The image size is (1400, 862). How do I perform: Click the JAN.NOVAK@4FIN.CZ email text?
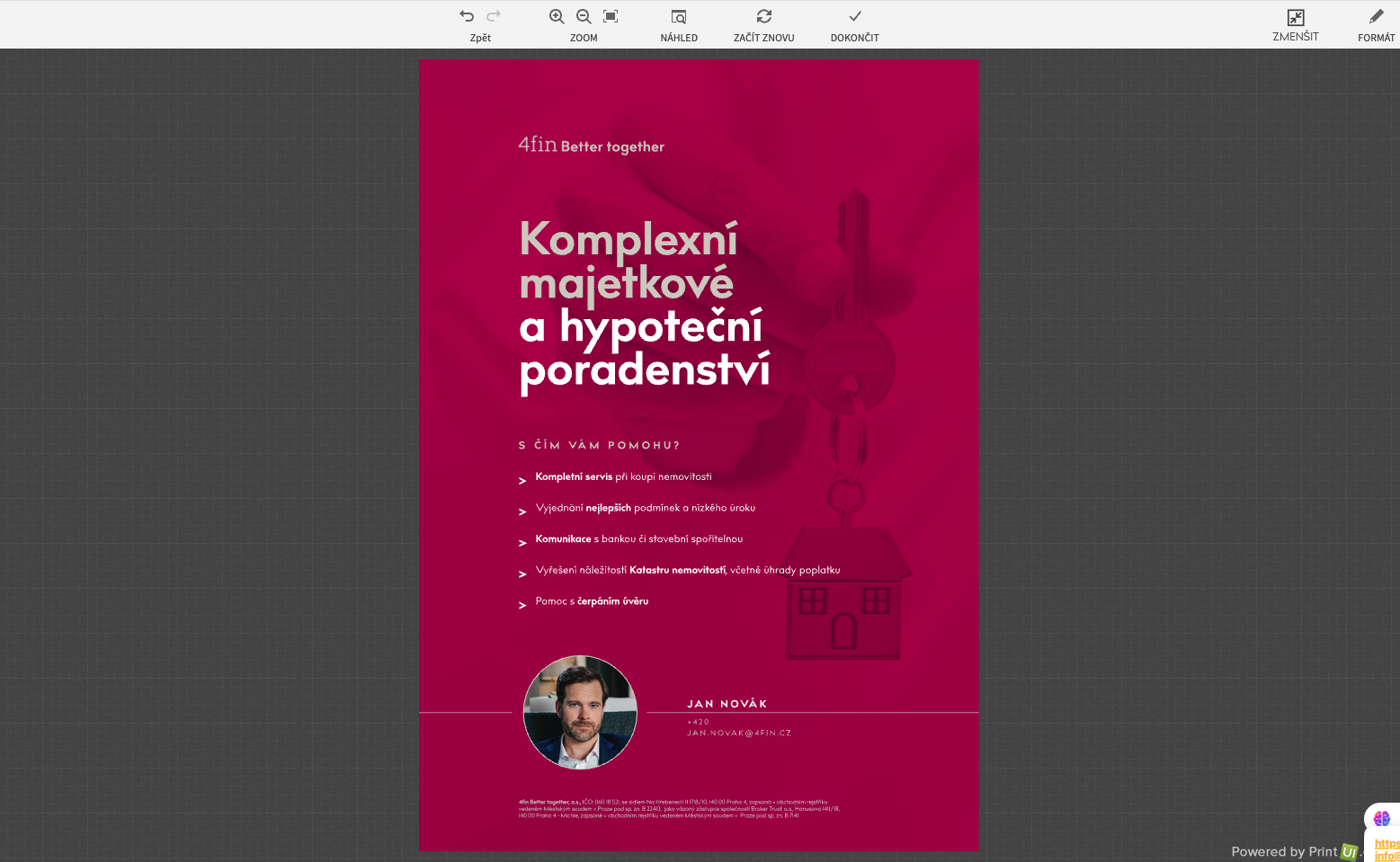coord(739,733)
